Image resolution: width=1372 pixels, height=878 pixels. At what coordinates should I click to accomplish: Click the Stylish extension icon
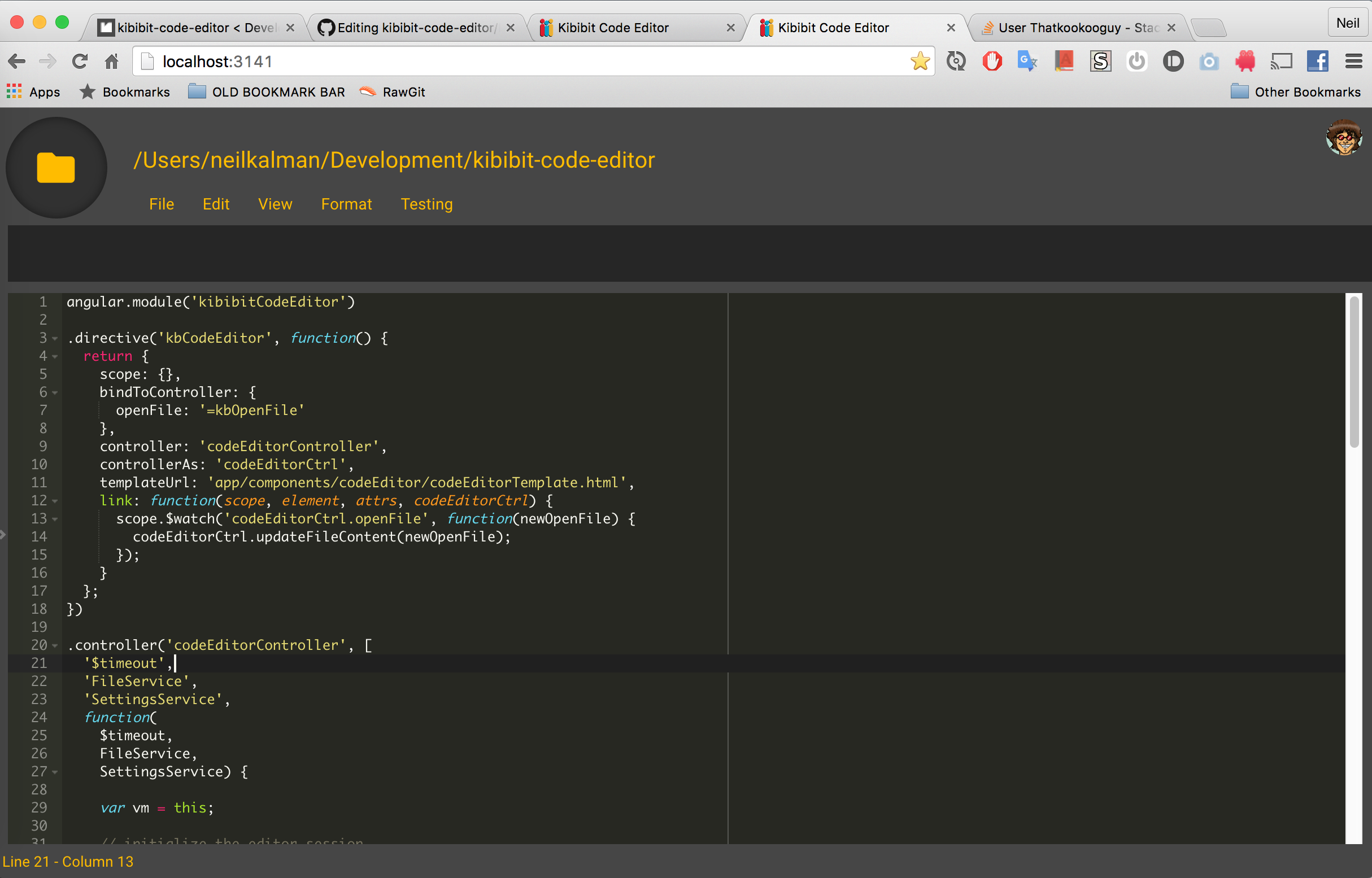(x=1100, y=62)
